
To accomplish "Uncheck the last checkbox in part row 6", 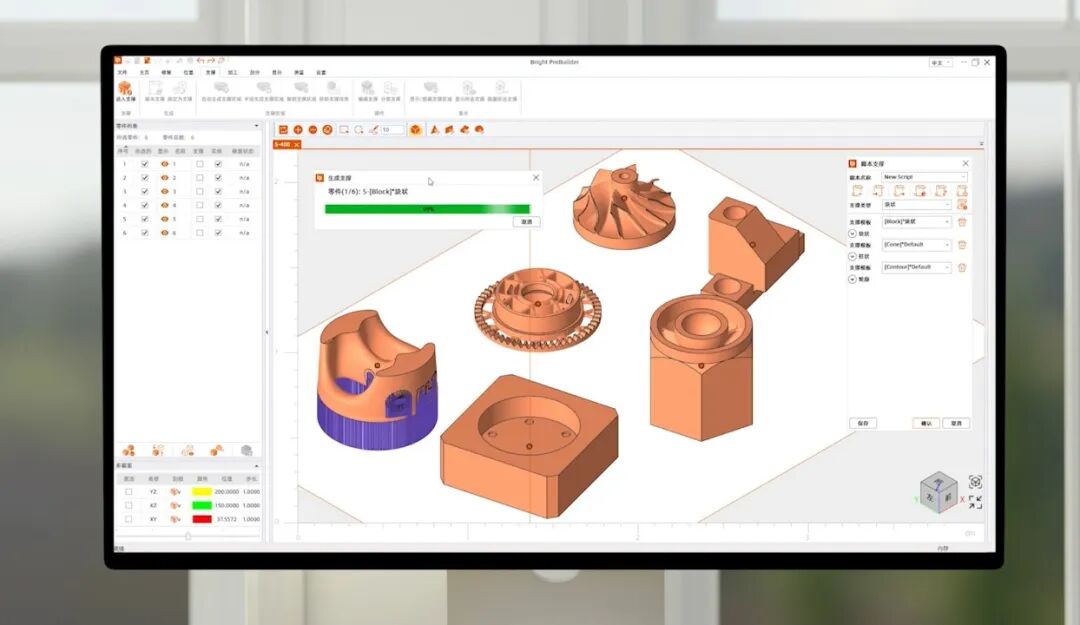I will [x=218, y=233].
